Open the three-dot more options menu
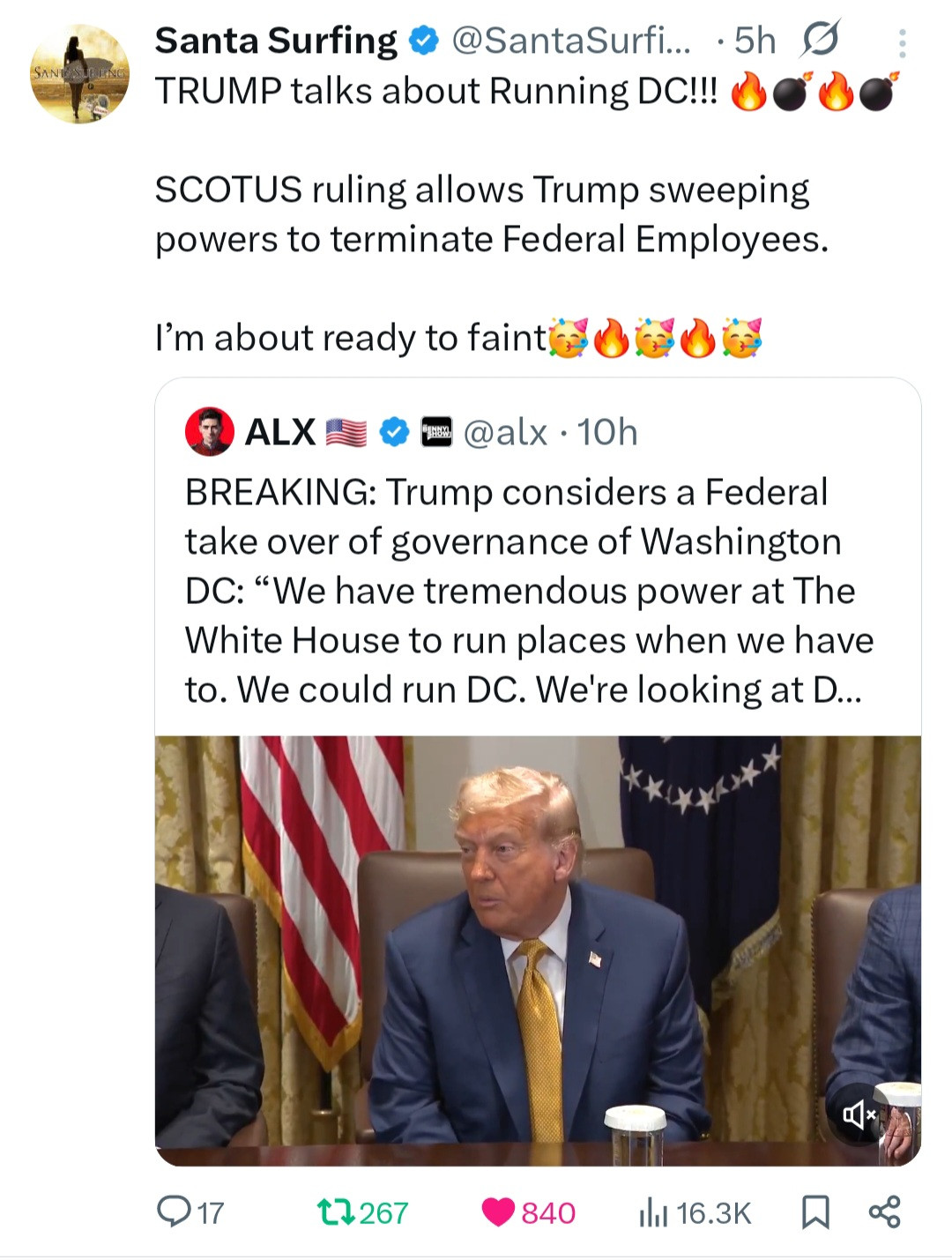This screenshot has height=1260, width=952. pyautogui.click(x=902, y=44)
